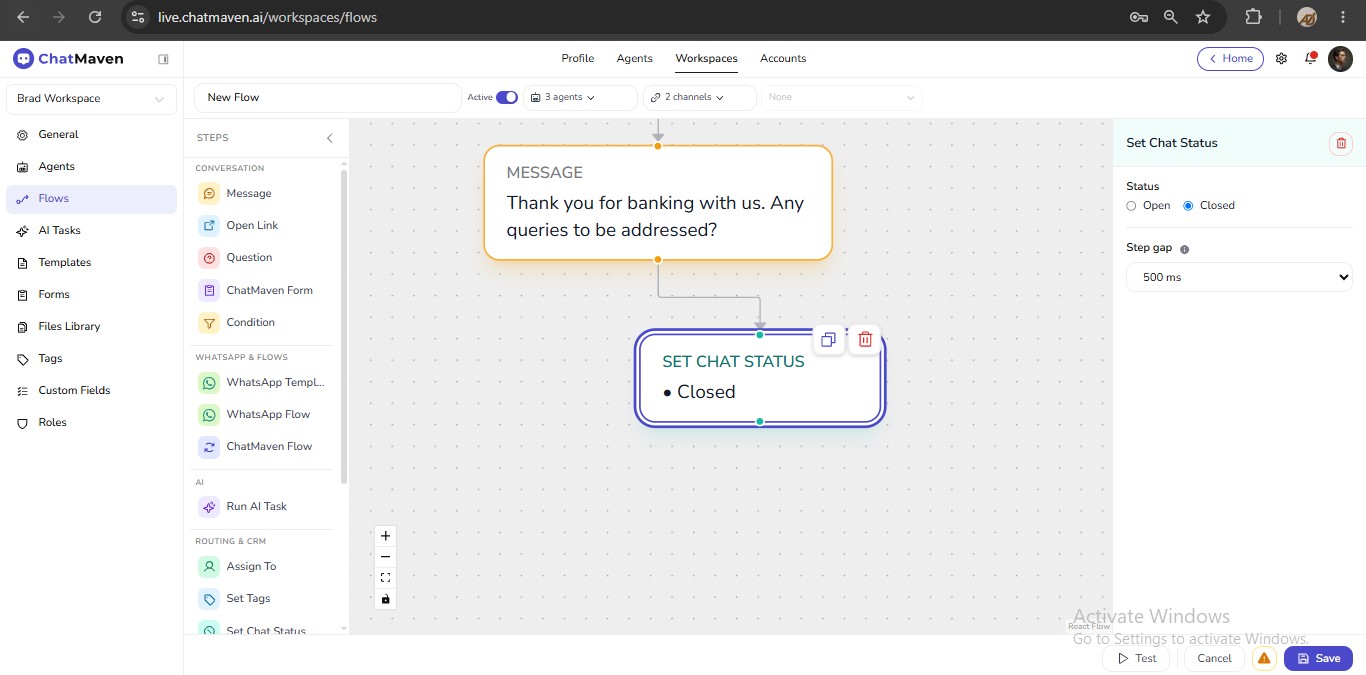The width and height of the screenshot is (1366, 675).
Task: Open Flows in the sidebar
Action: coord(91,199)
